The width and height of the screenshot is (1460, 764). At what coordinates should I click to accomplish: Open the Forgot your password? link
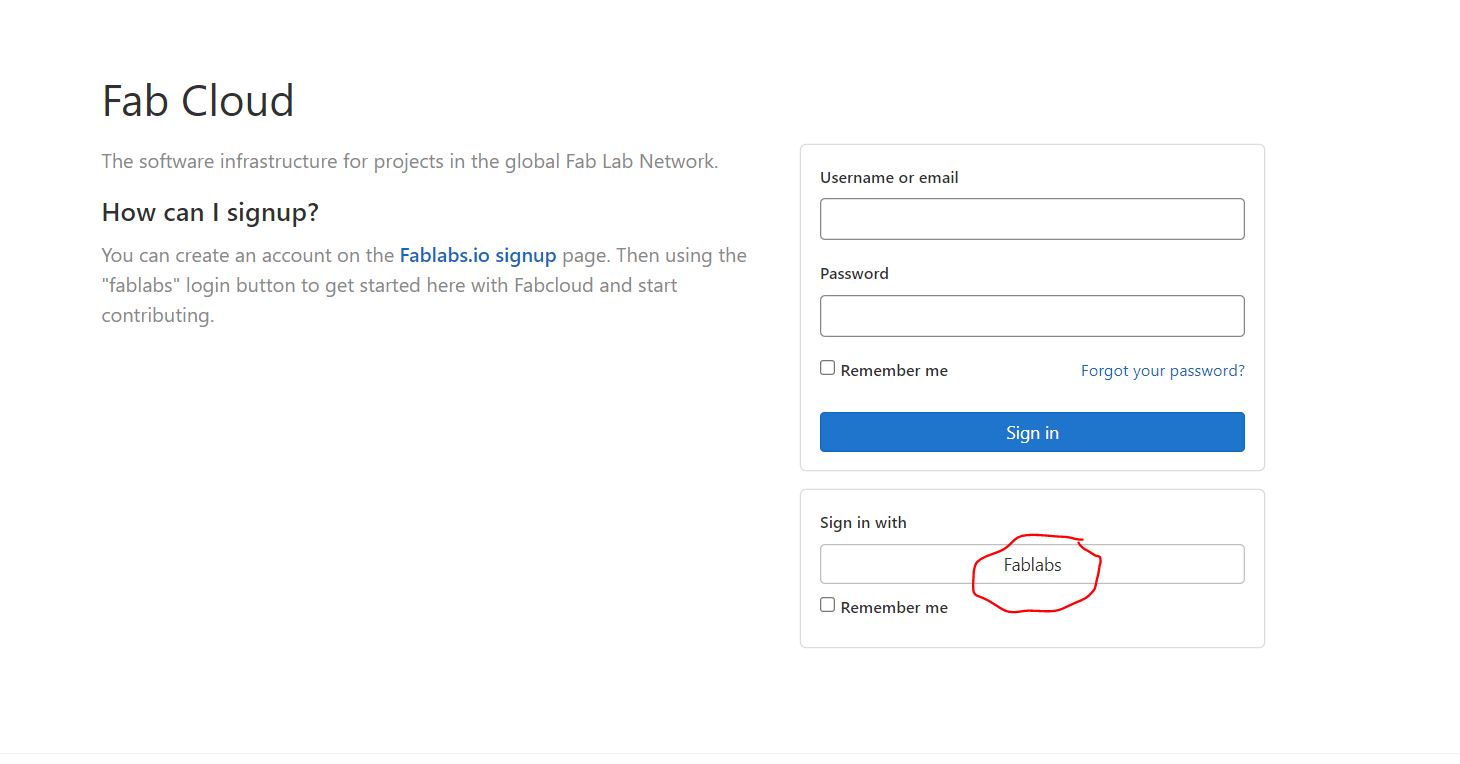coord(1163,370)
